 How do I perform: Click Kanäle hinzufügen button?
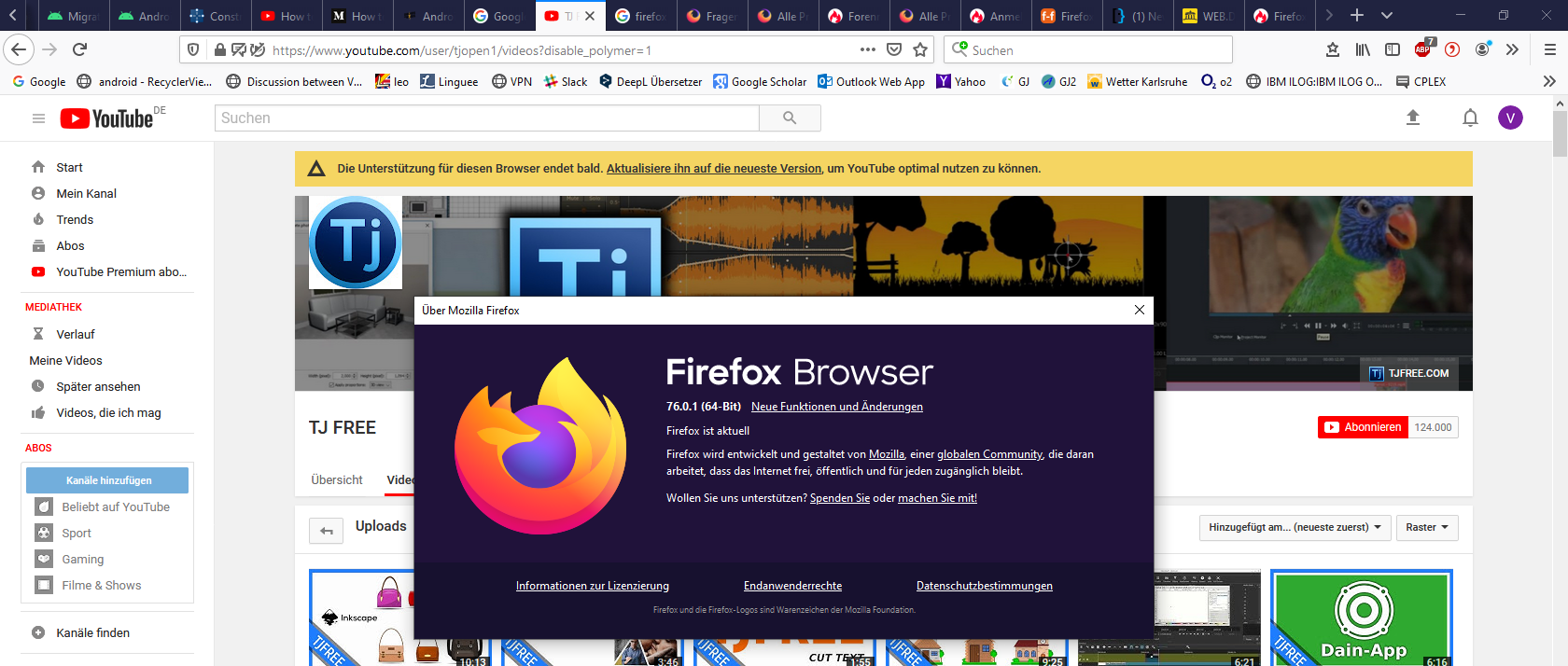click(x=107, y=480)
